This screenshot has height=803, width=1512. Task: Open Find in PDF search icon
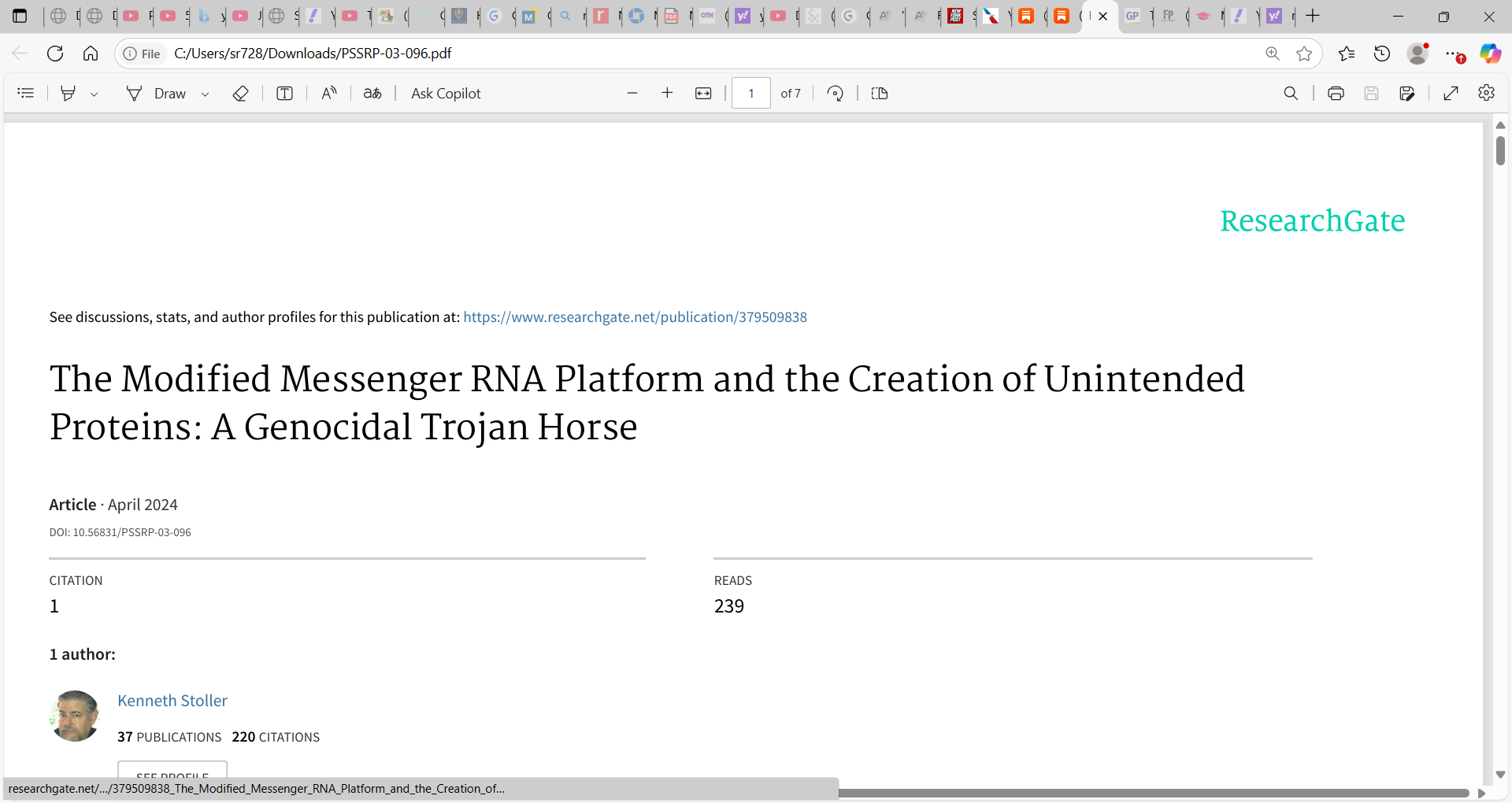[x=1291, y=93]
